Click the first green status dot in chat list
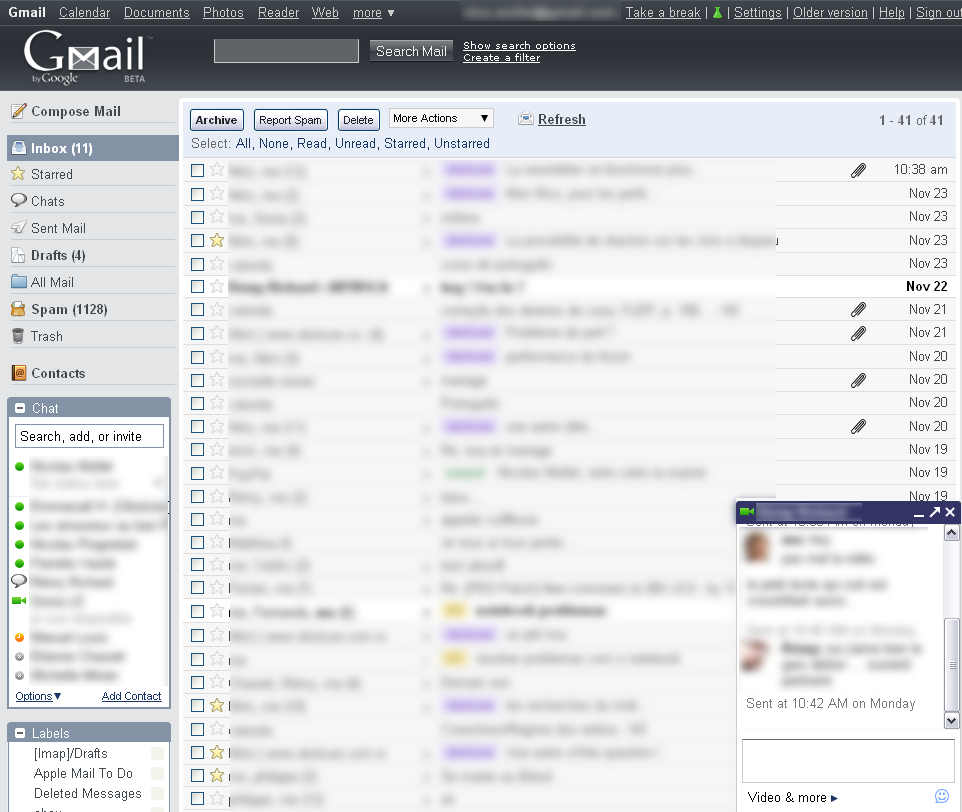This screenshot has height=812, width=962. (x=20, y=467)
